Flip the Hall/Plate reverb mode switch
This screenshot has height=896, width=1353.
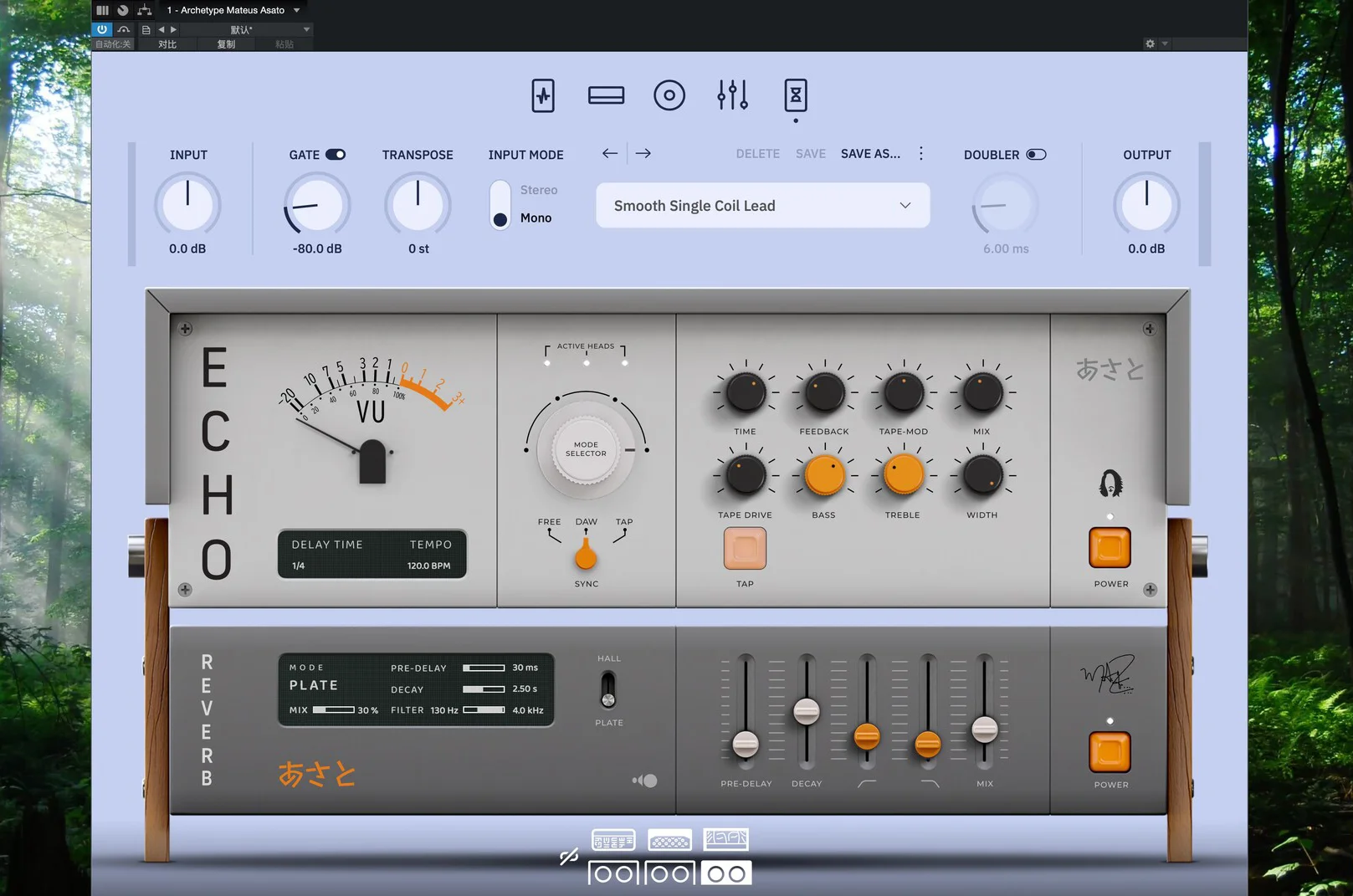pyautogui.click(x=608, y=690)
